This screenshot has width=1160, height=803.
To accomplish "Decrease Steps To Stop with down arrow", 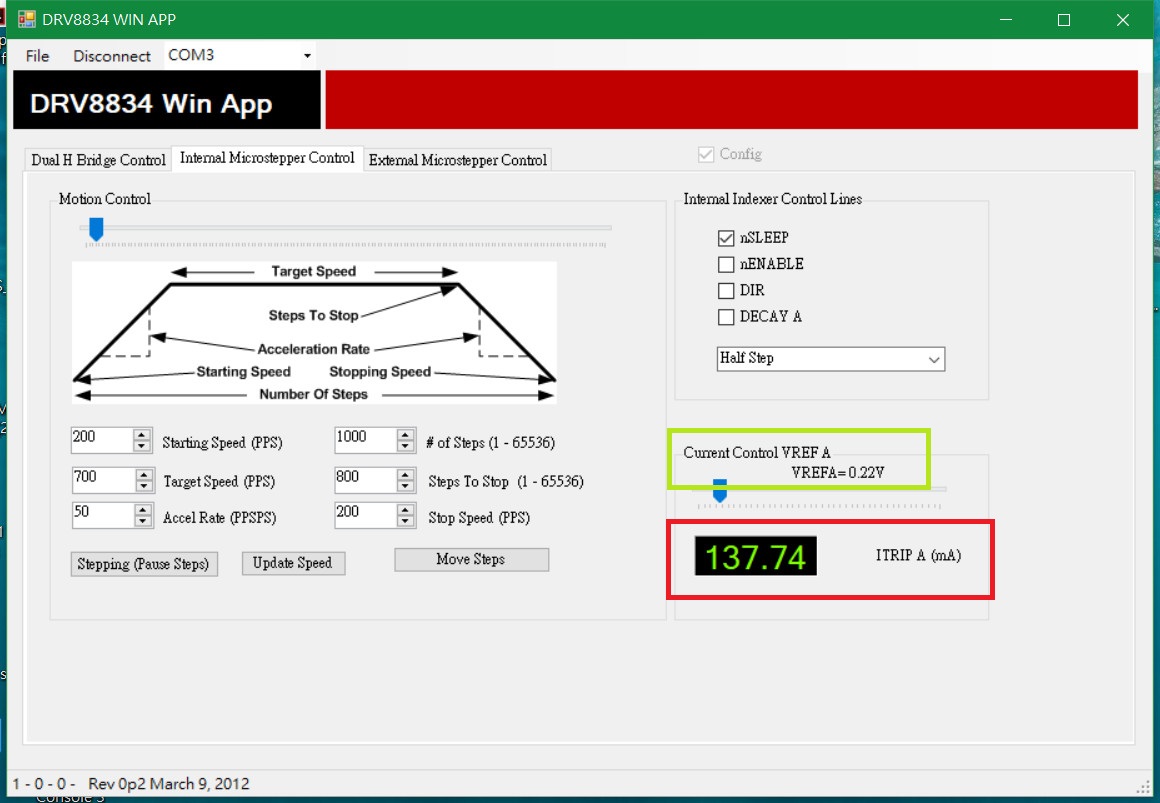I will tap(405, 486).
